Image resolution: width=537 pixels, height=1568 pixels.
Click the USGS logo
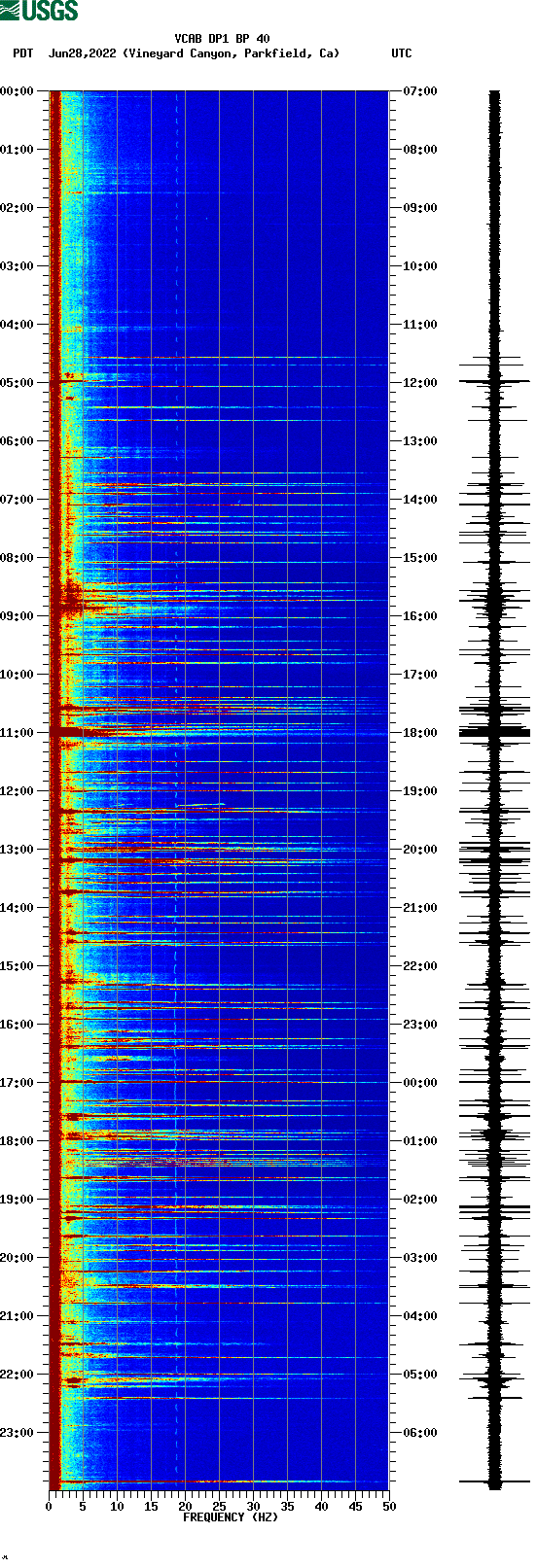tap(39, 11)
